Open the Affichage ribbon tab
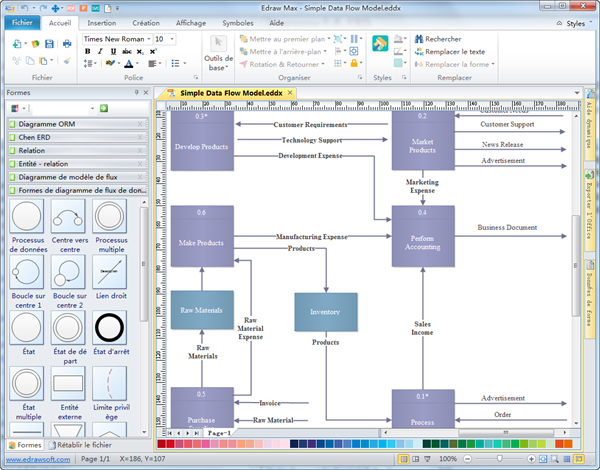 click(x=191, y=21)
